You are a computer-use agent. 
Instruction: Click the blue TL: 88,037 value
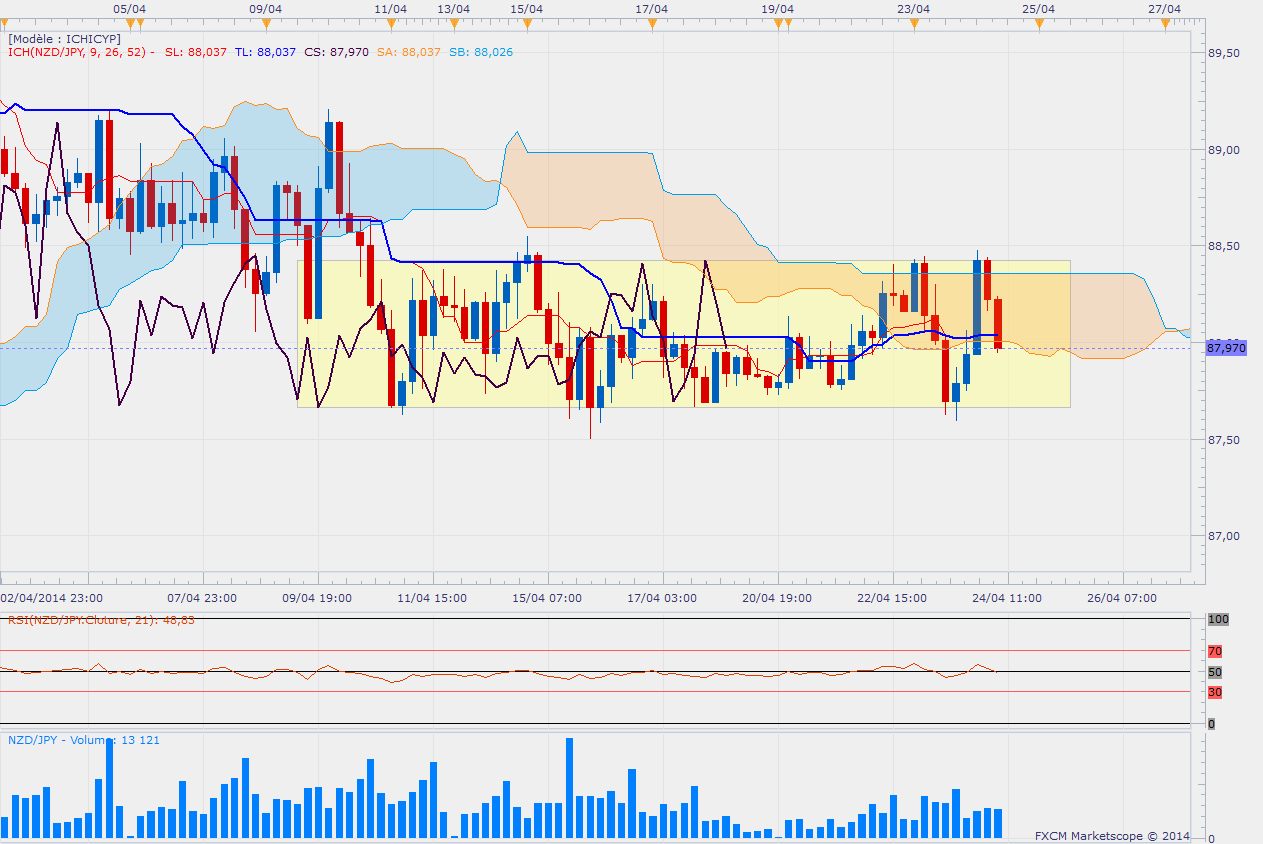tap(265, 52)
